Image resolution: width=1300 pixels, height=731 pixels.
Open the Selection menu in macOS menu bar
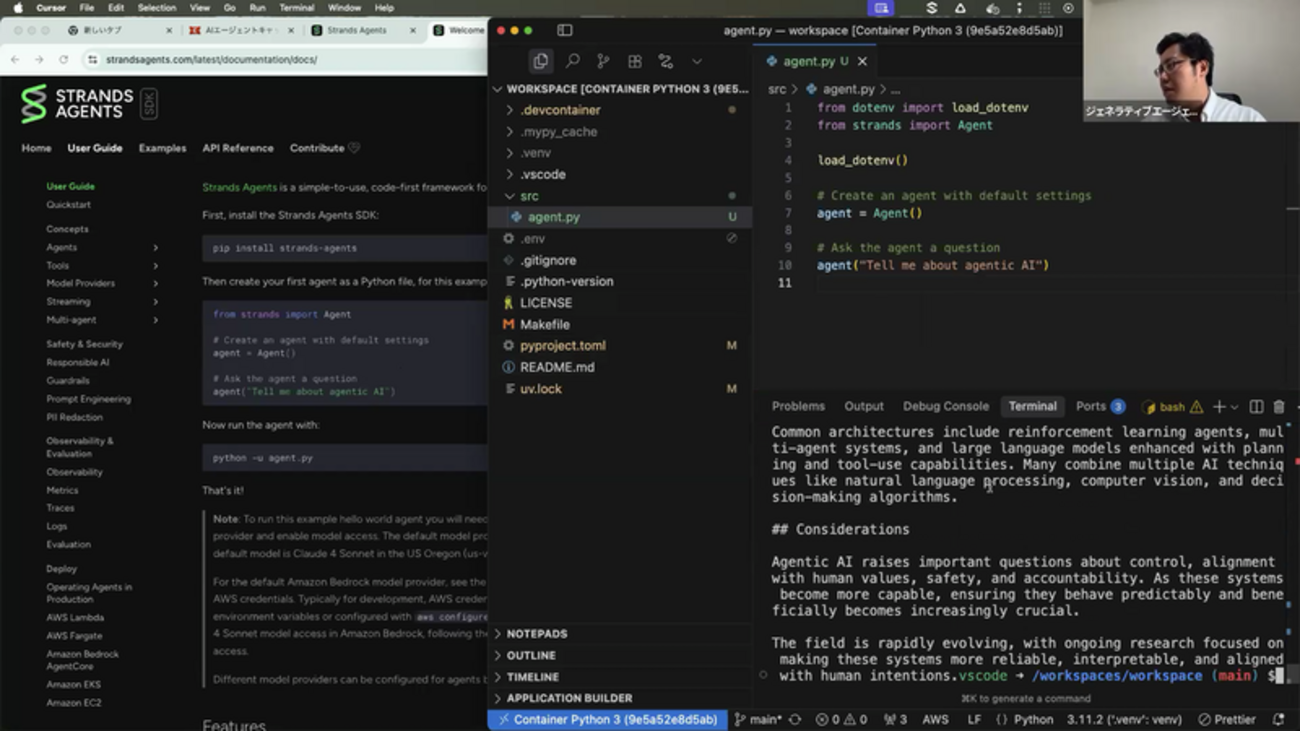tap(156, 8)
